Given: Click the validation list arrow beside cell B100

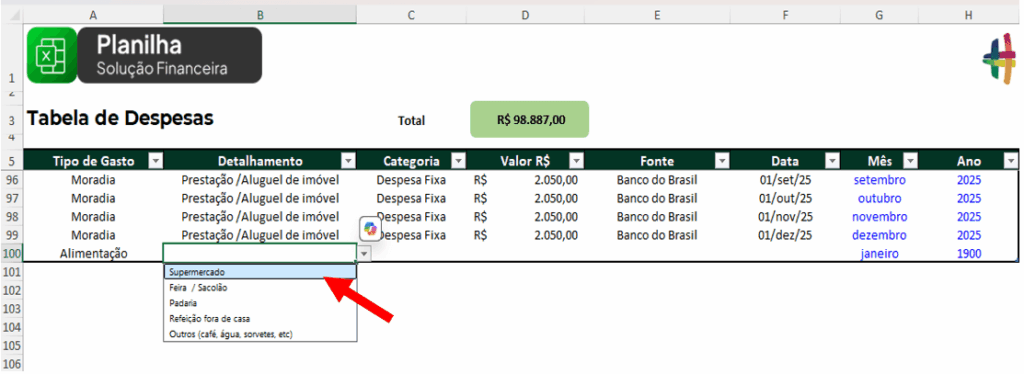Looking at the screenshot, I should pos(364,254).
